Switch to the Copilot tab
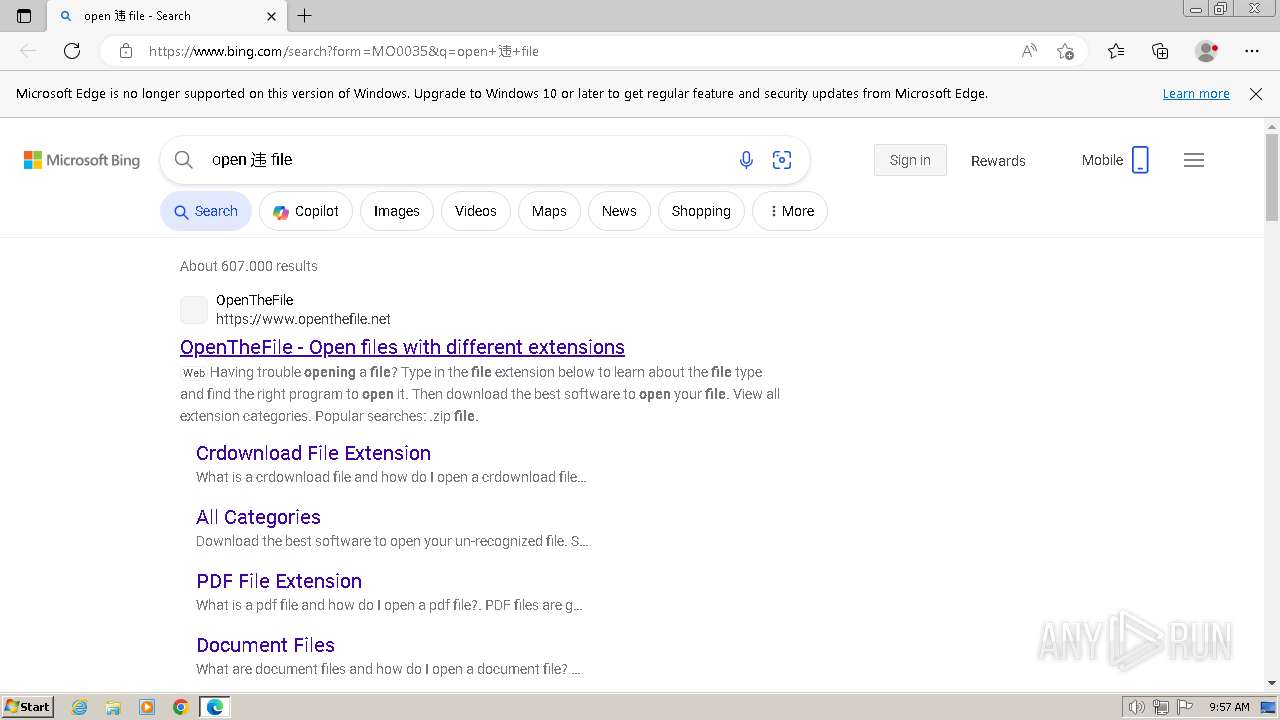The height and width of the screenshot is (720, 1280). click(x=306, y=211)
